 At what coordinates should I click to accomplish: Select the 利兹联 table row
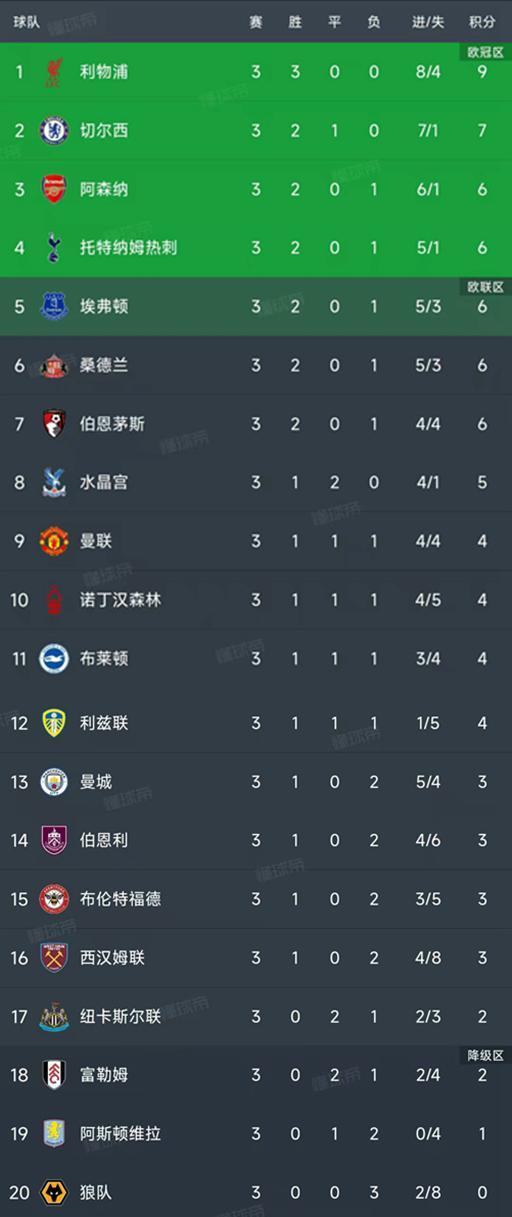click(x=256, y=722)
